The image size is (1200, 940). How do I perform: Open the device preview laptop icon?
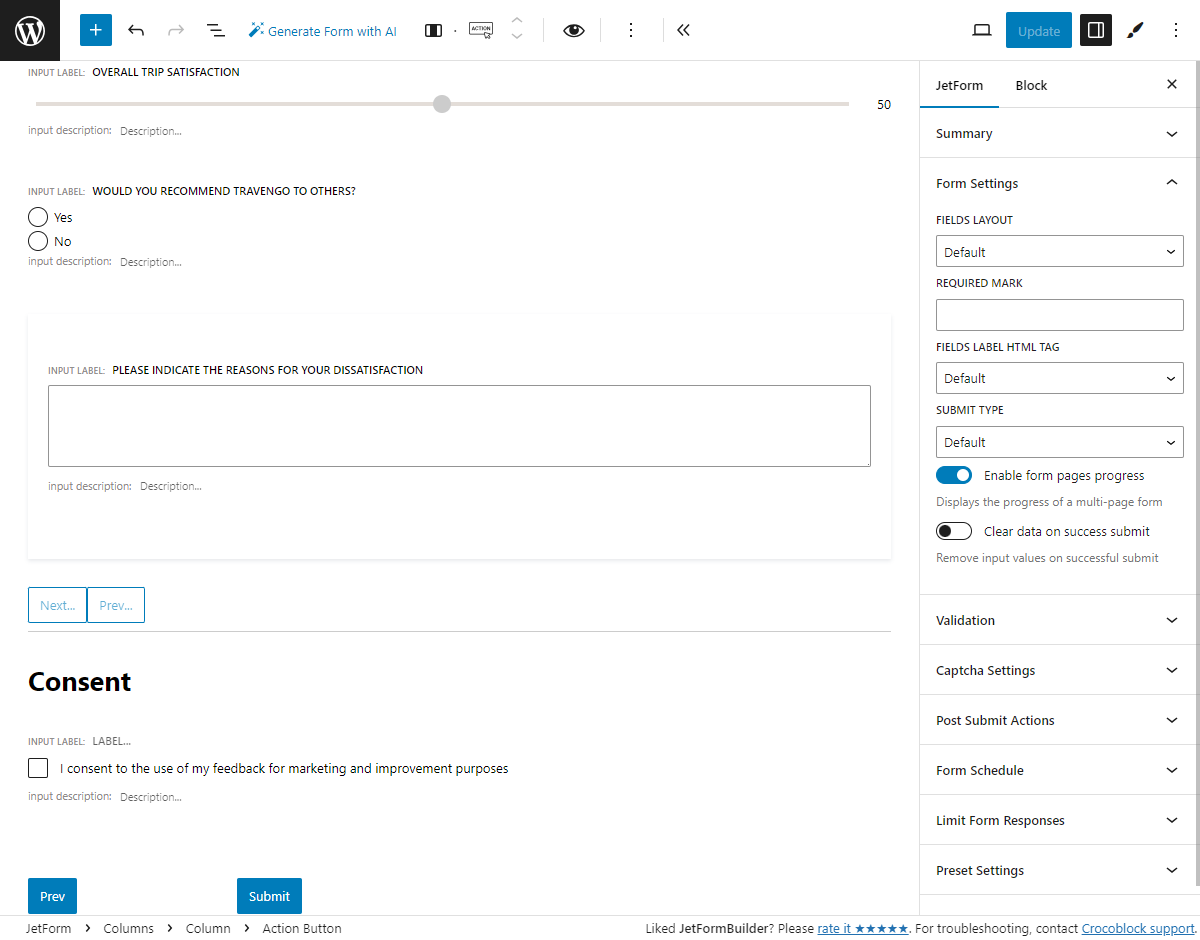[x=982, y=30]
